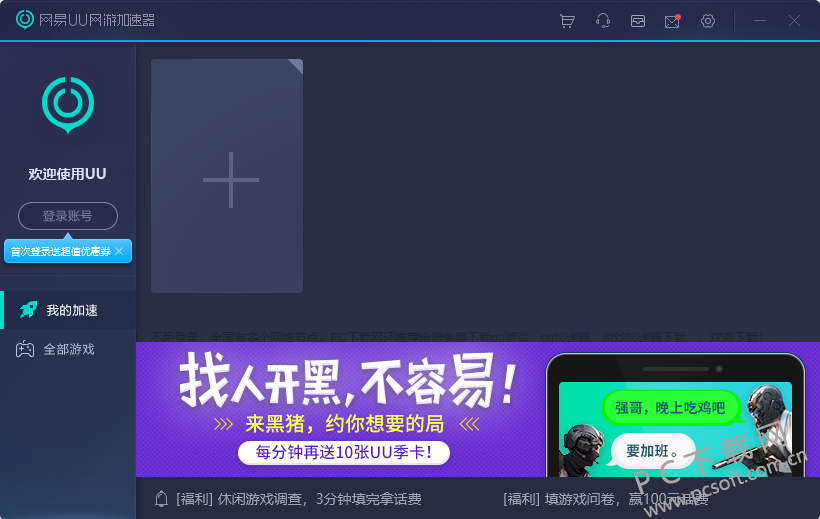The width and height of the screenshot is (820, 519).
Task: Switch to the 我的加速 tab
Action: pos(71,310)
